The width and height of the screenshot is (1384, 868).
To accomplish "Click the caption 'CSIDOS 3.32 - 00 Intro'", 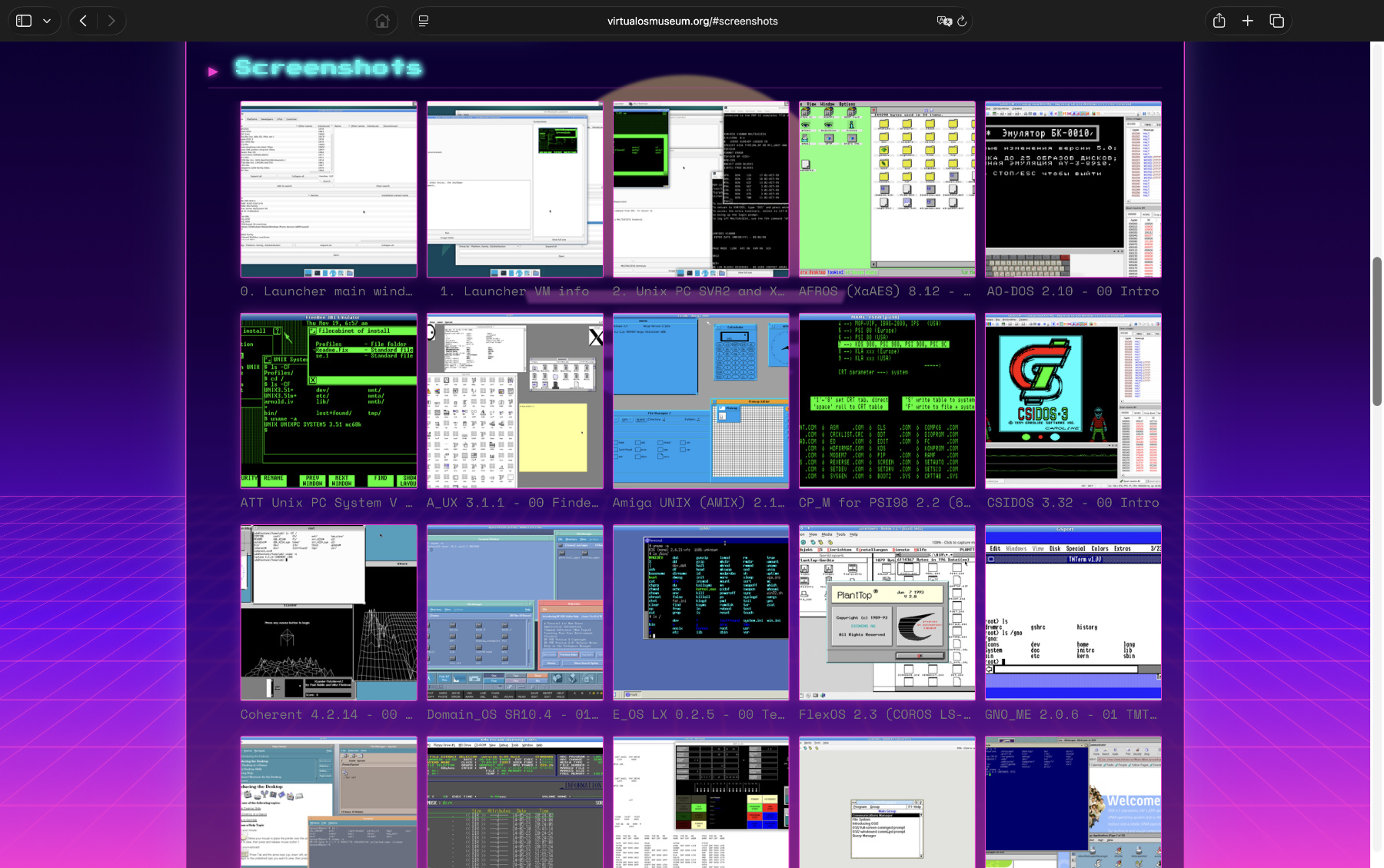I will pos(1073,503).
